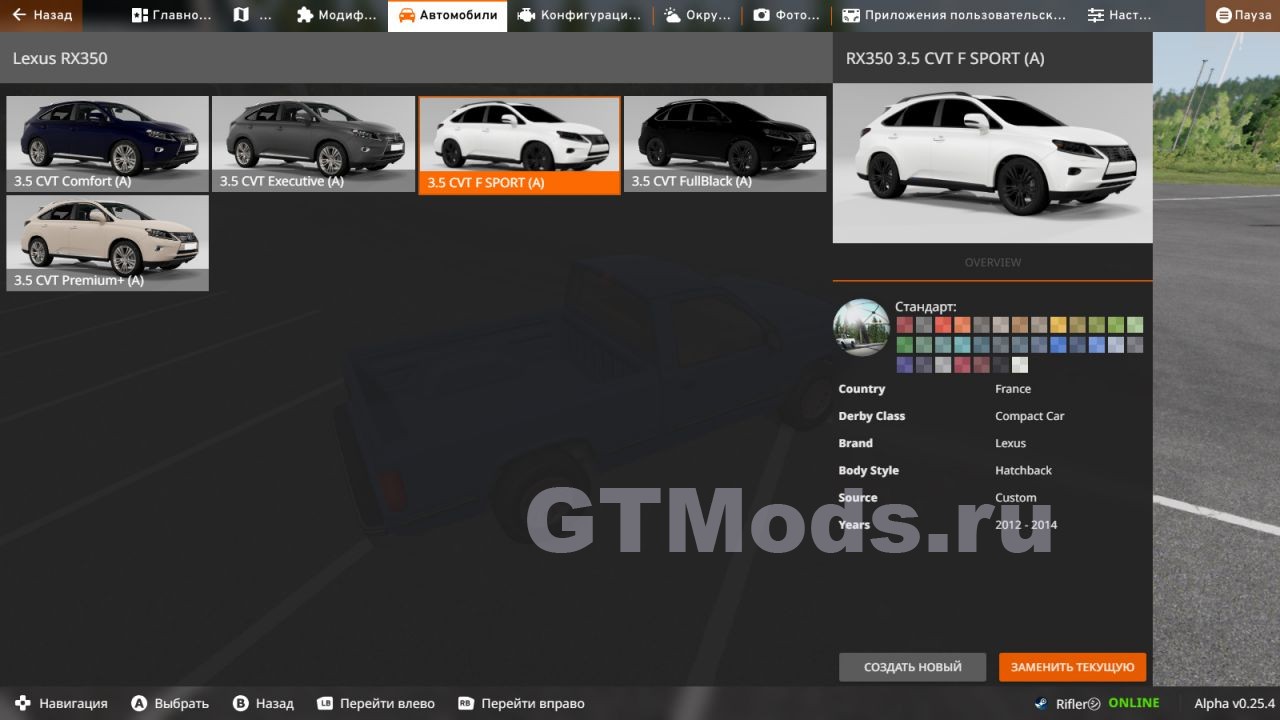
Task: Open the Главно... main menu tab
Action: tap(172, 15)
